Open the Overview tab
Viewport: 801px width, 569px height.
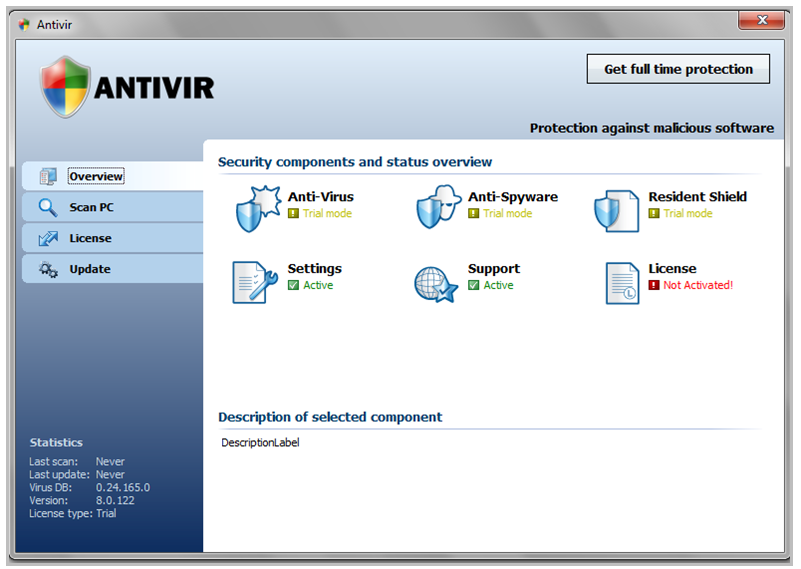[x=113, y=176]
